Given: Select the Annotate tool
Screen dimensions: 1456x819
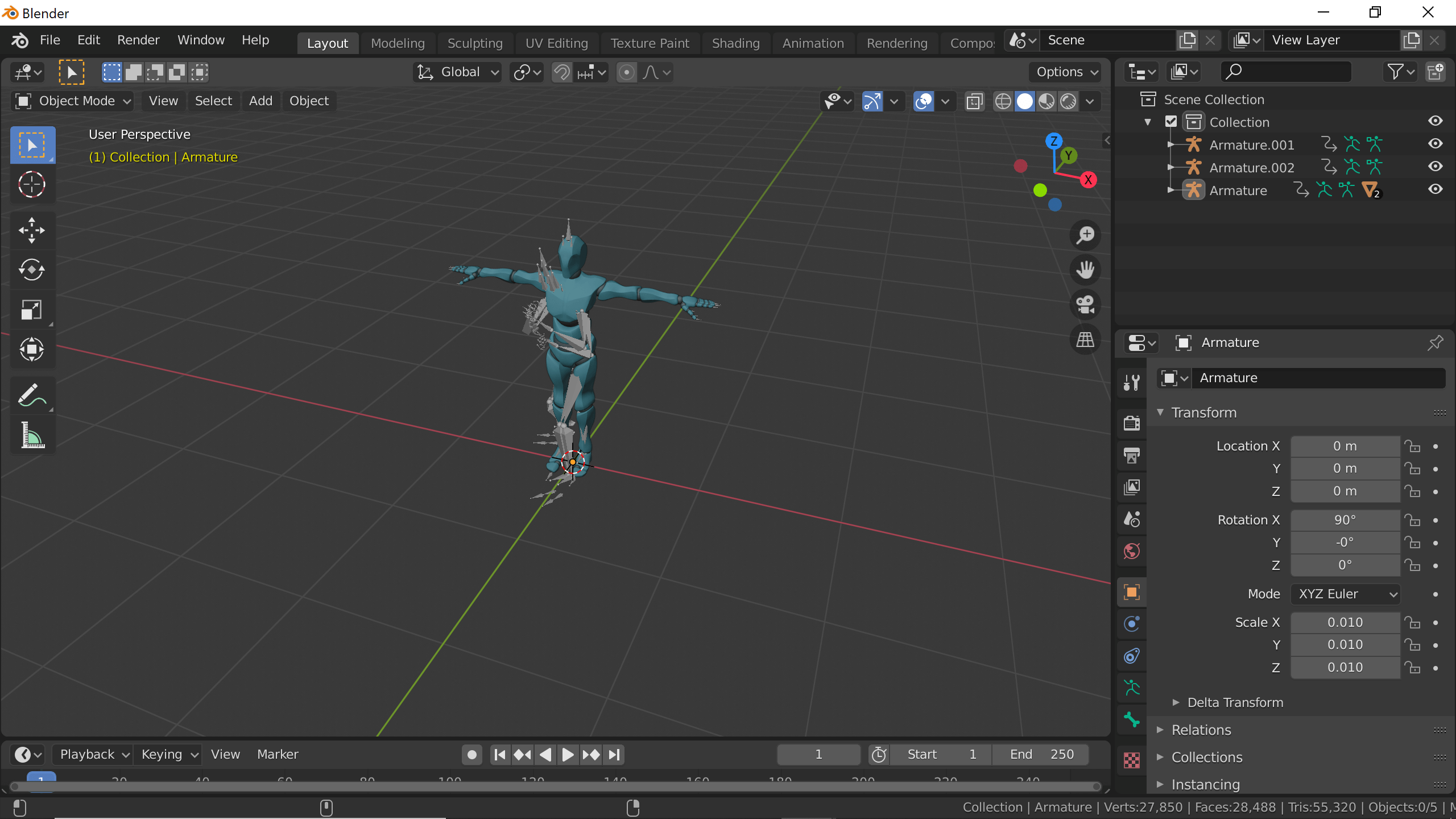Looking at the screenshot, I should click(x=32, y=395).
